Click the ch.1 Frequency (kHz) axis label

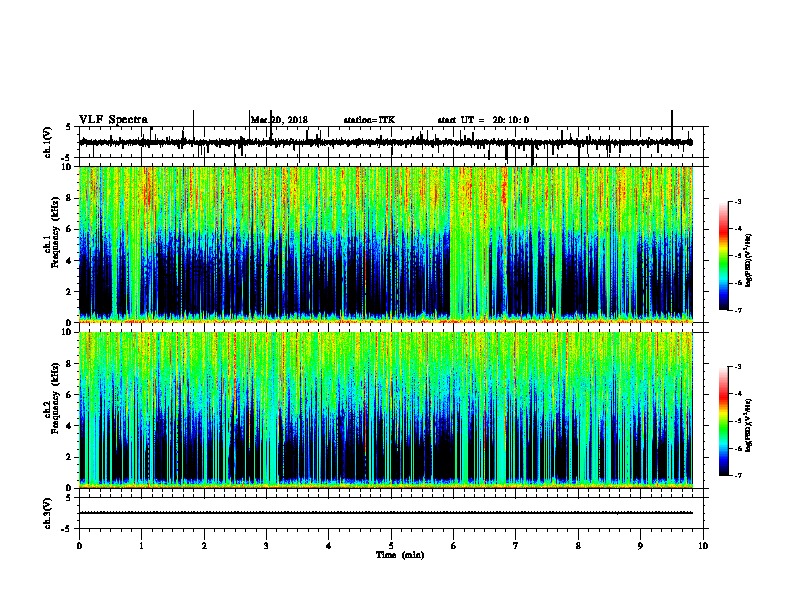click(51, 232)
